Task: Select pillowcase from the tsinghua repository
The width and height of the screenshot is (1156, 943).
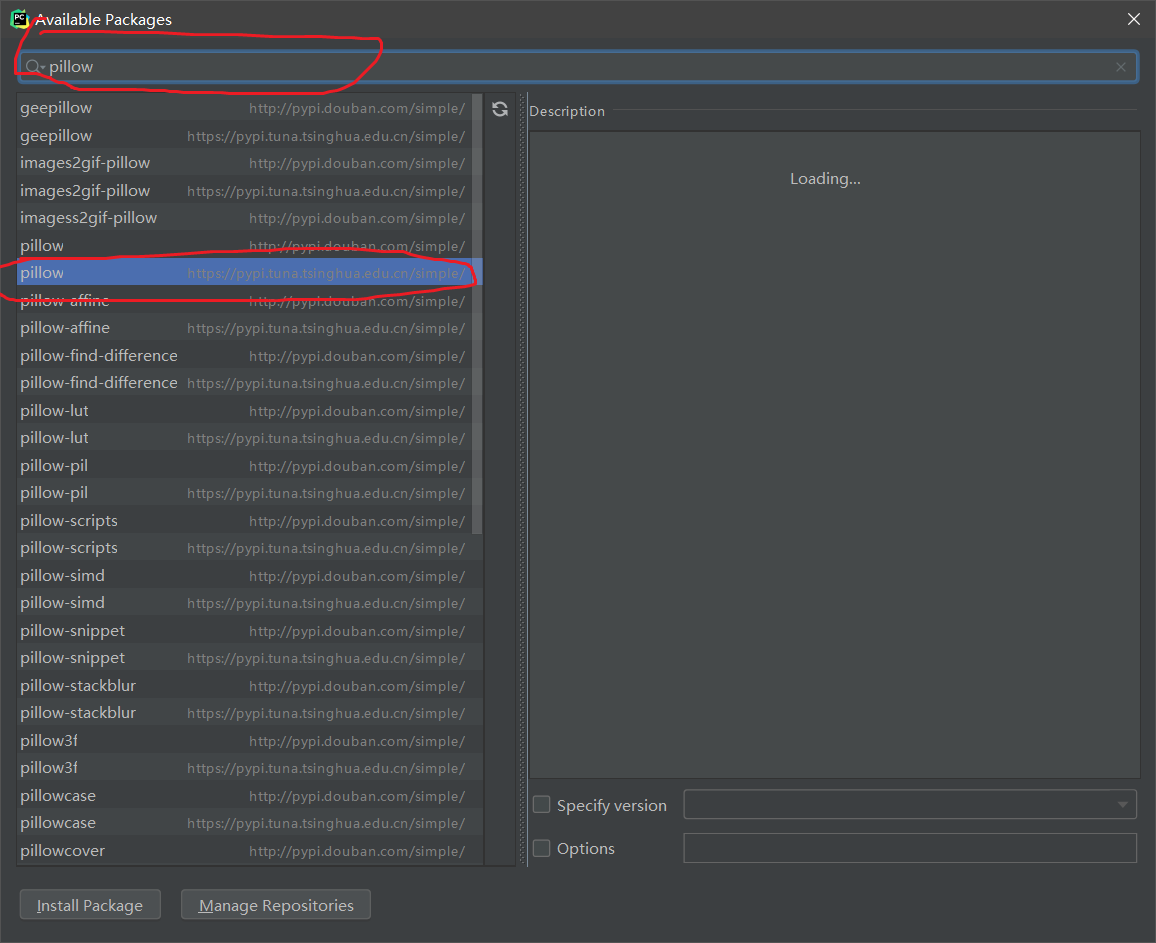Action: pos(249,823)
